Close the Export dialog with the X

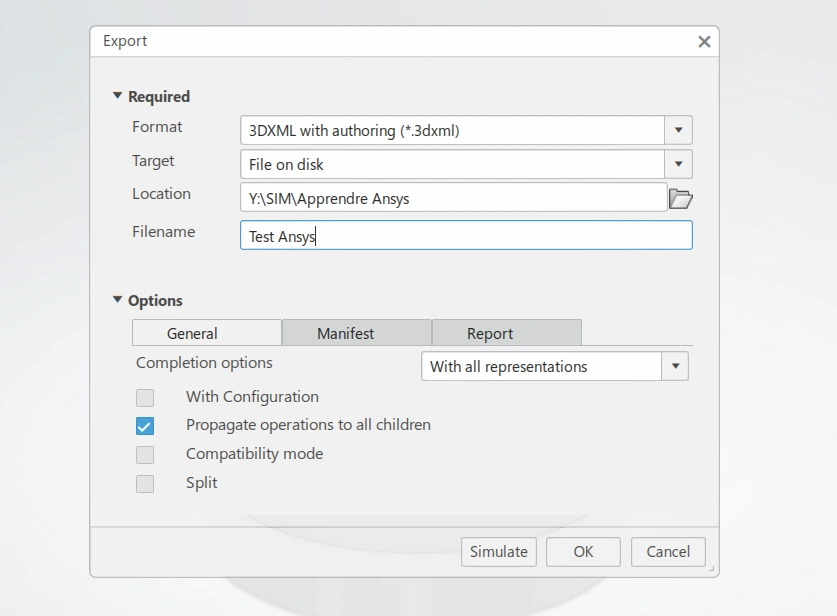tap(704, 42)
